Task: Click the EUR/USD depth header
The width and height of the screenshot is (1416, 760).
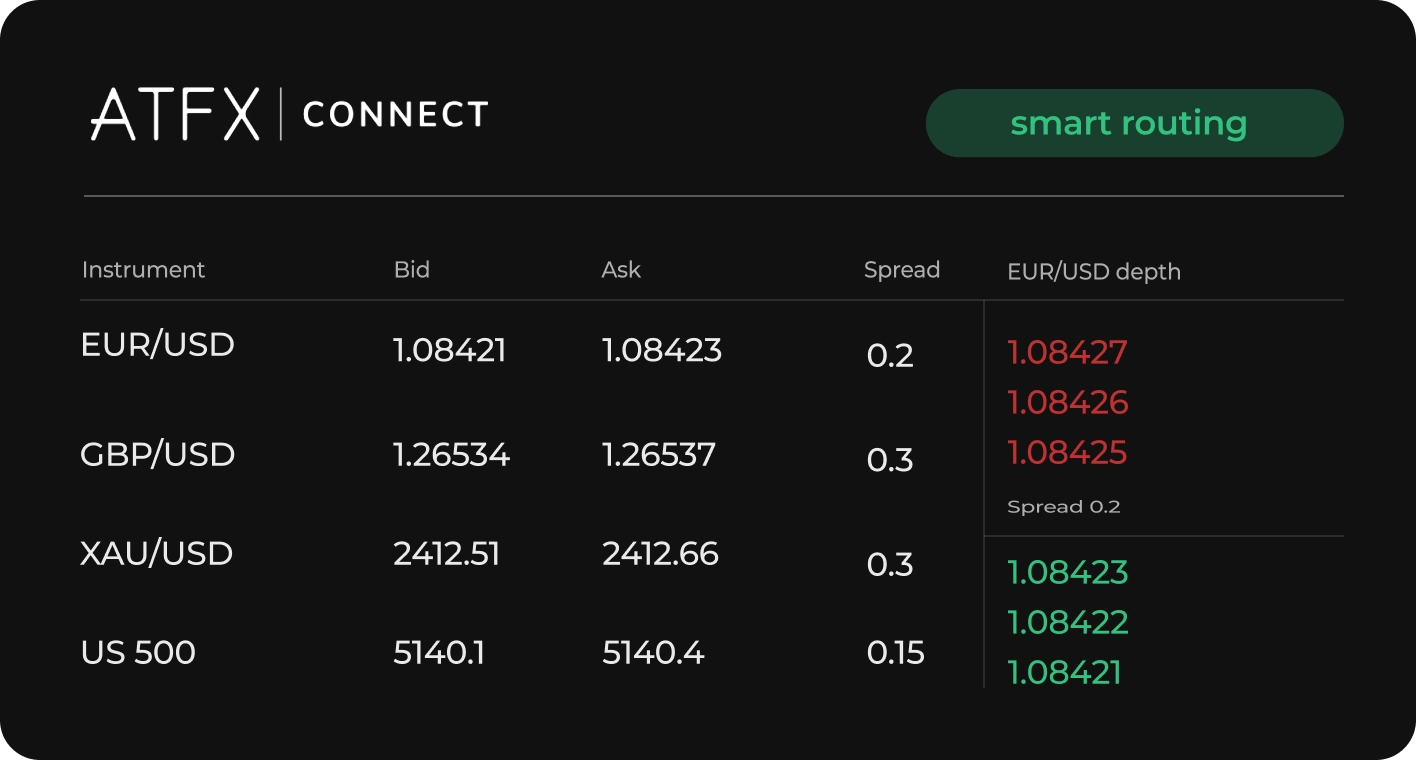Action: pyautogui.click(x=1094, y=271)
